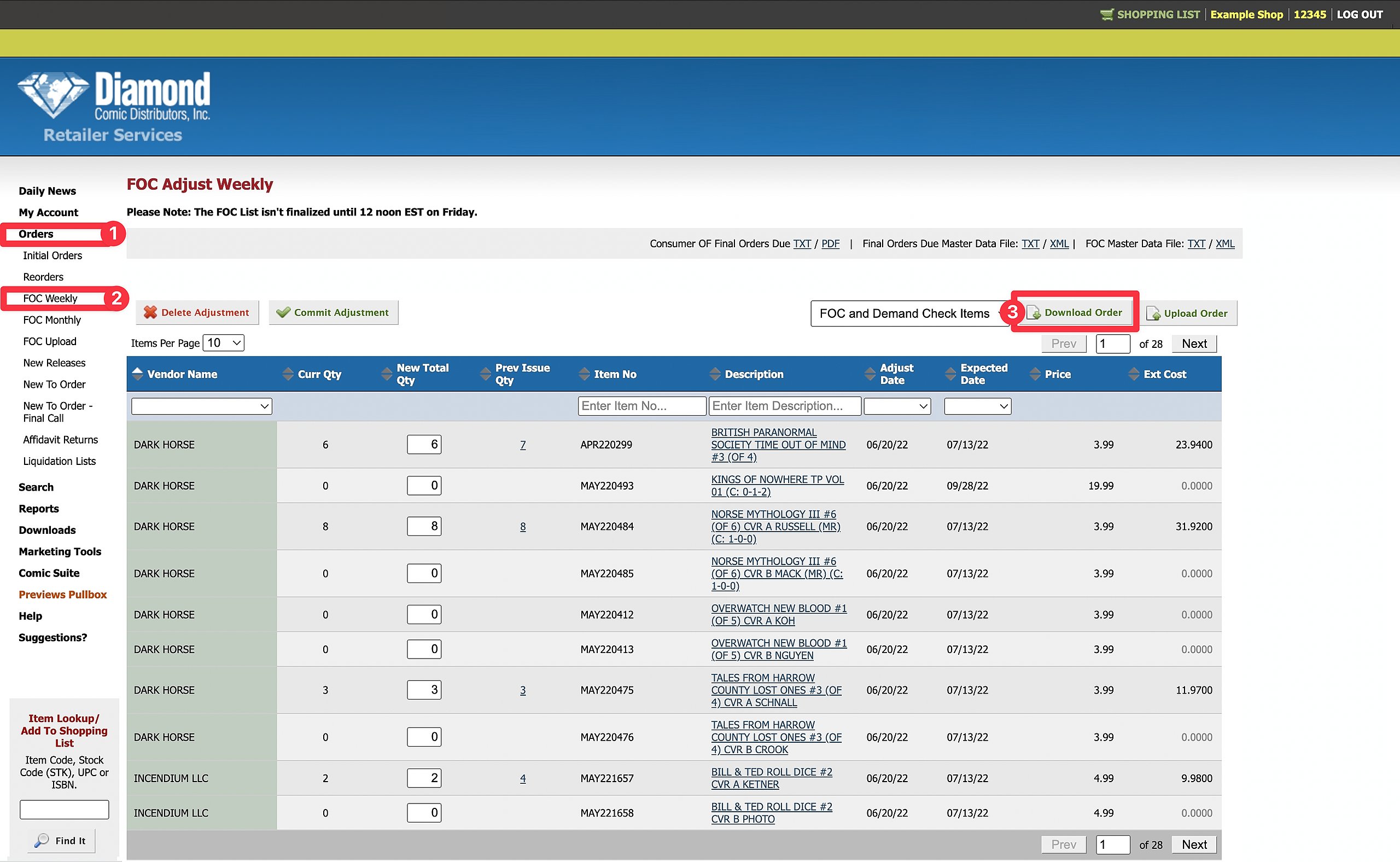
Task: Open FOC Monthly in sidebar menu
Action: (x=52, y=320)
